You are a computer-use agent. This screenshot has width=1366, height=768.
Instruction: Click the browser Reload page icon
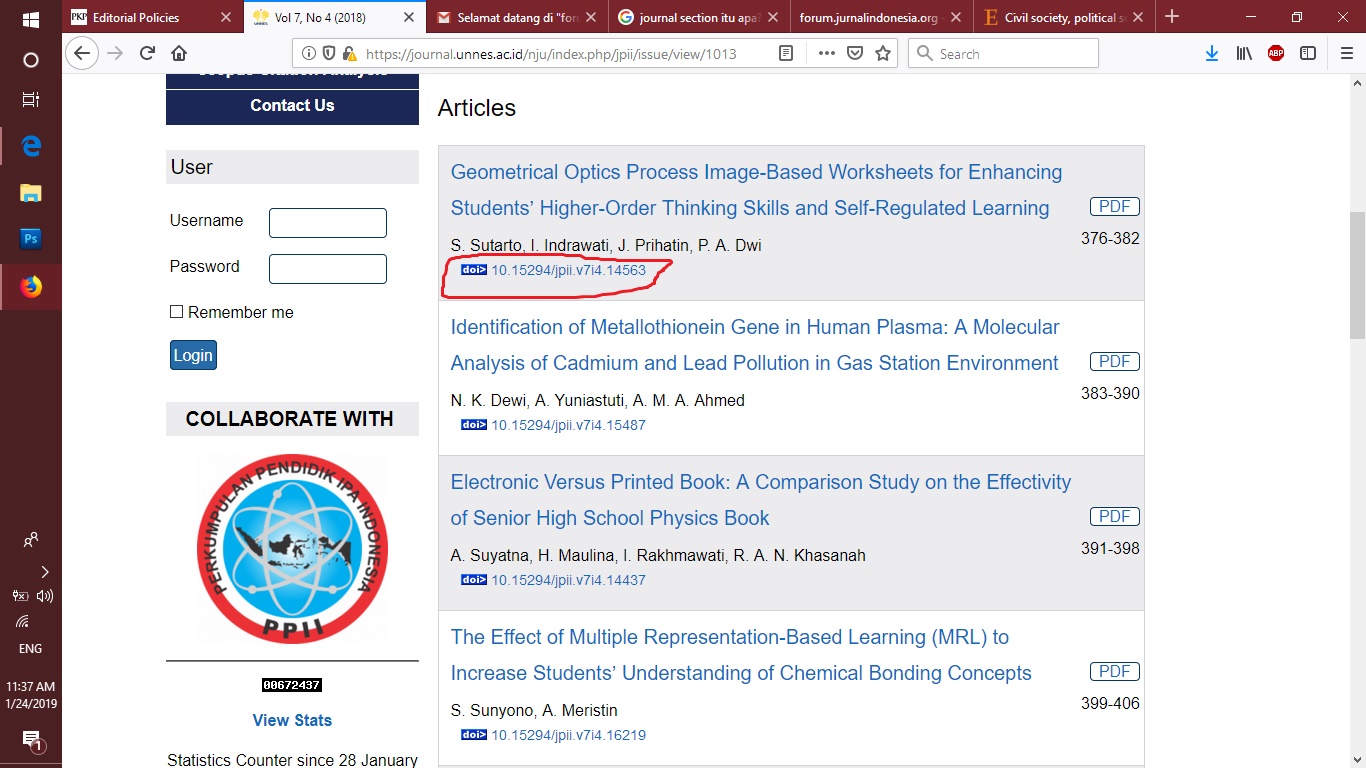pyautogui.click(x=147, y=54)
